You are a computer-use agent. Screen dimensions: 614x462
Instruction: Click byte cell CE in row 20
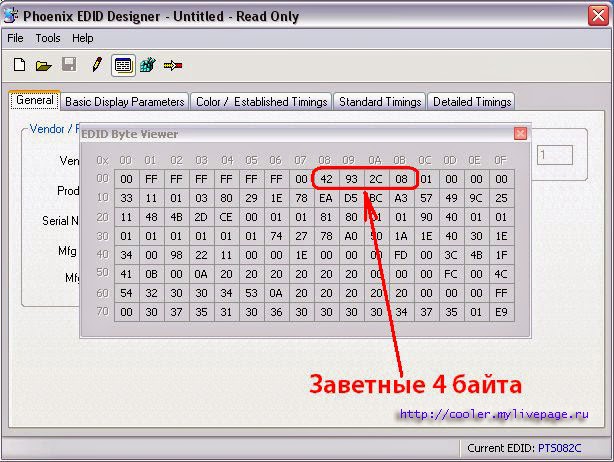[x=226, y=217]
